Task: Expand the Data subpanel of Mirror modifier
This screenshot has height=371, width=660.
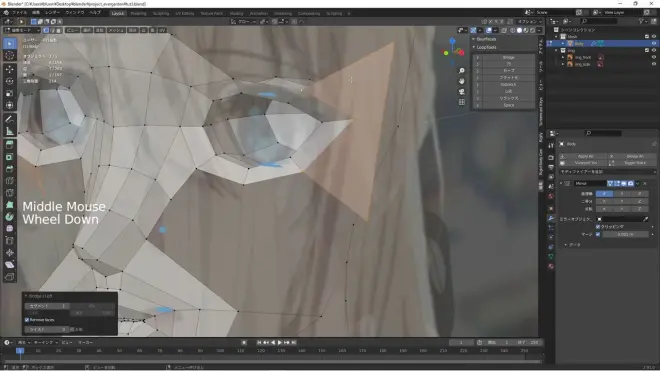Action: pyautogui.click(x=566, y=245)
